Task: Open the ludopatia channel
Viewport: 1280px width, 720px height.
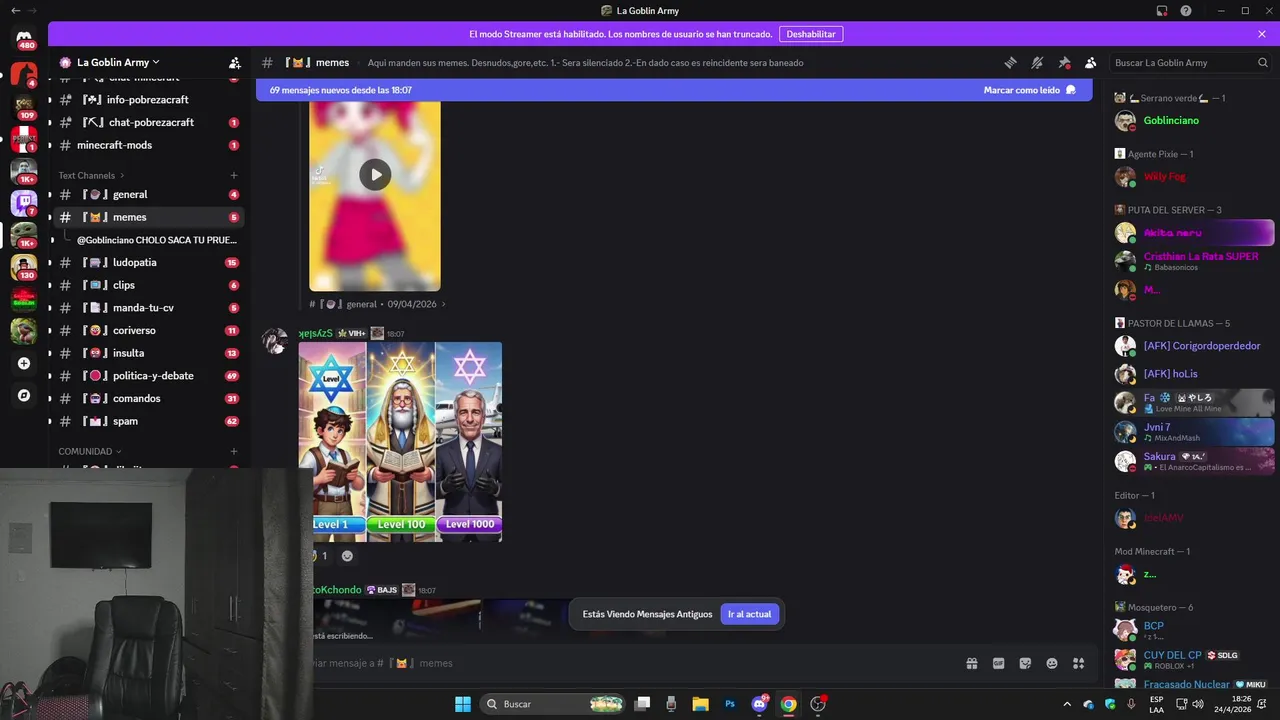Action: coord(147,263)
